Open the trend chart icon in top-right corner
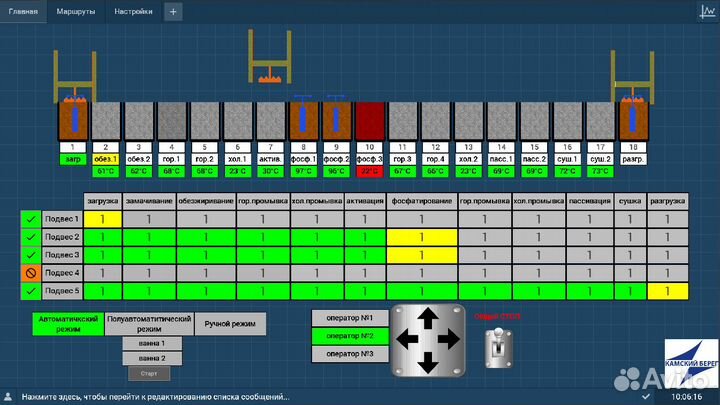 [706, 12]
